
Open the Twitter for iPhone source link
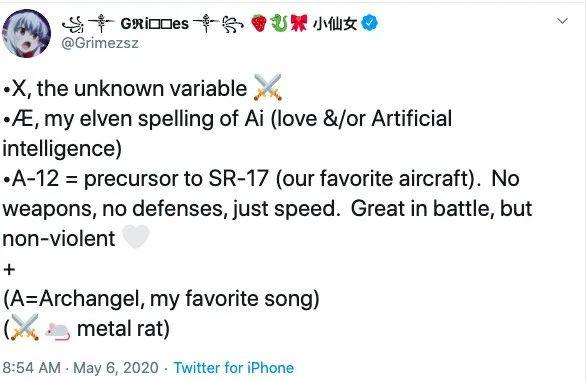[x=234, y=368]
